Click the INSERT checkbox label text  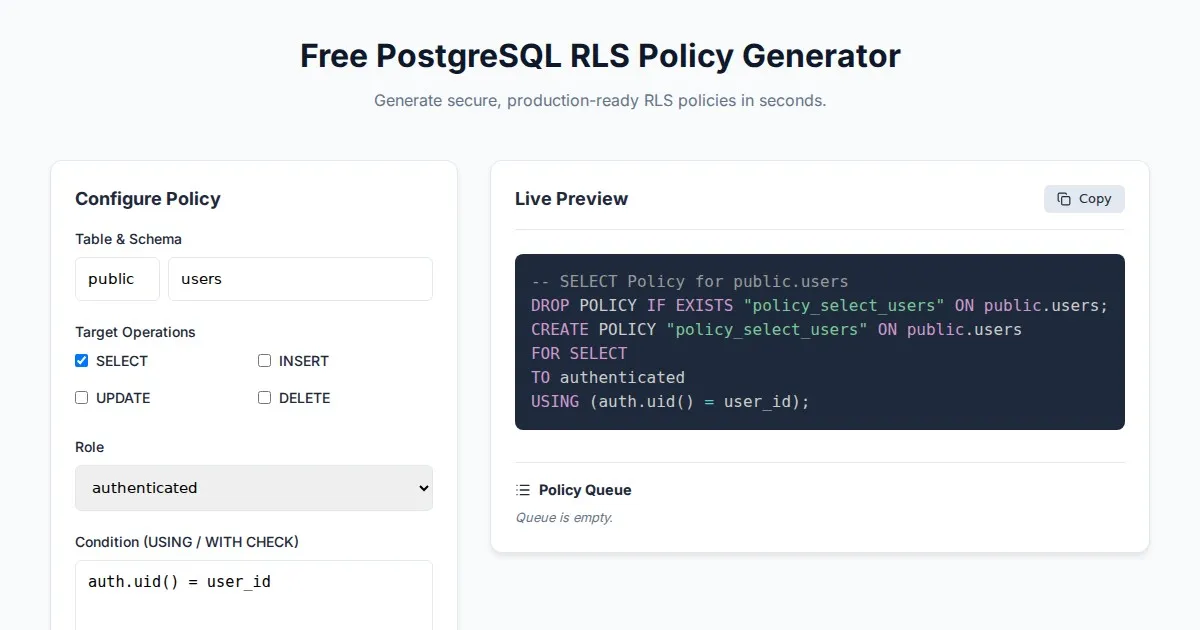point(304,361)
